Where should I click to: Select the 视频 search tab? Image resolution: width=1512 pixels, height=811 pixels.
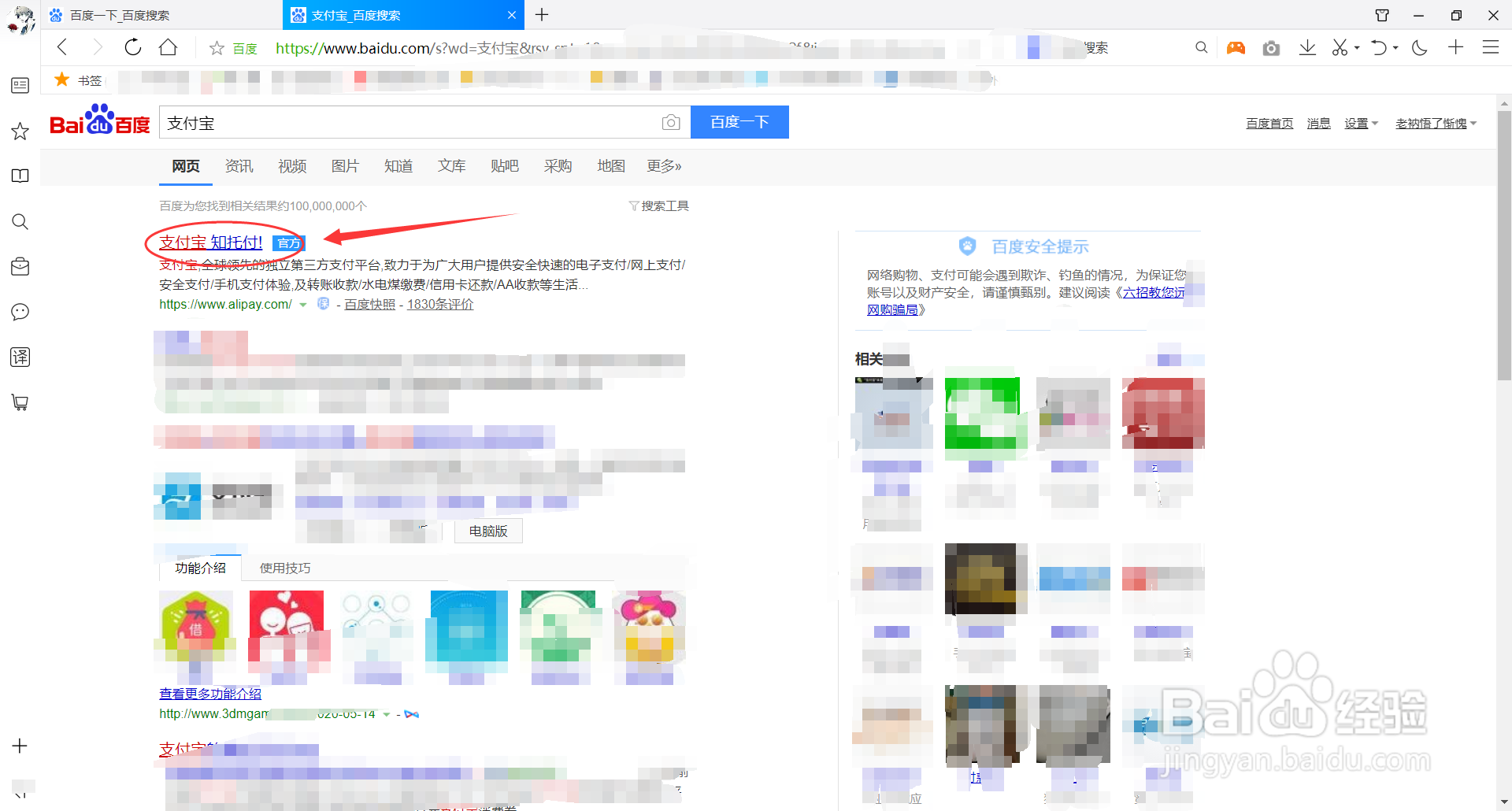pos(292,166)
